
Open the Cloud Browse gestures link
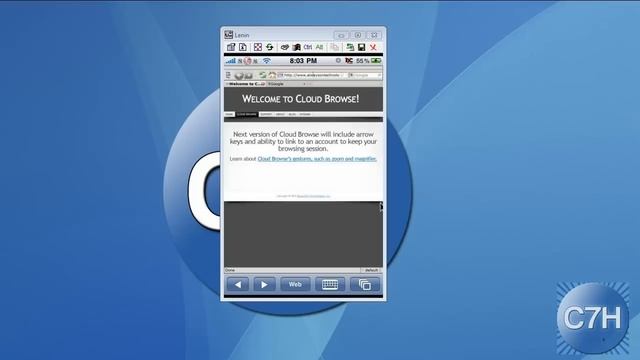coord(317,159)
